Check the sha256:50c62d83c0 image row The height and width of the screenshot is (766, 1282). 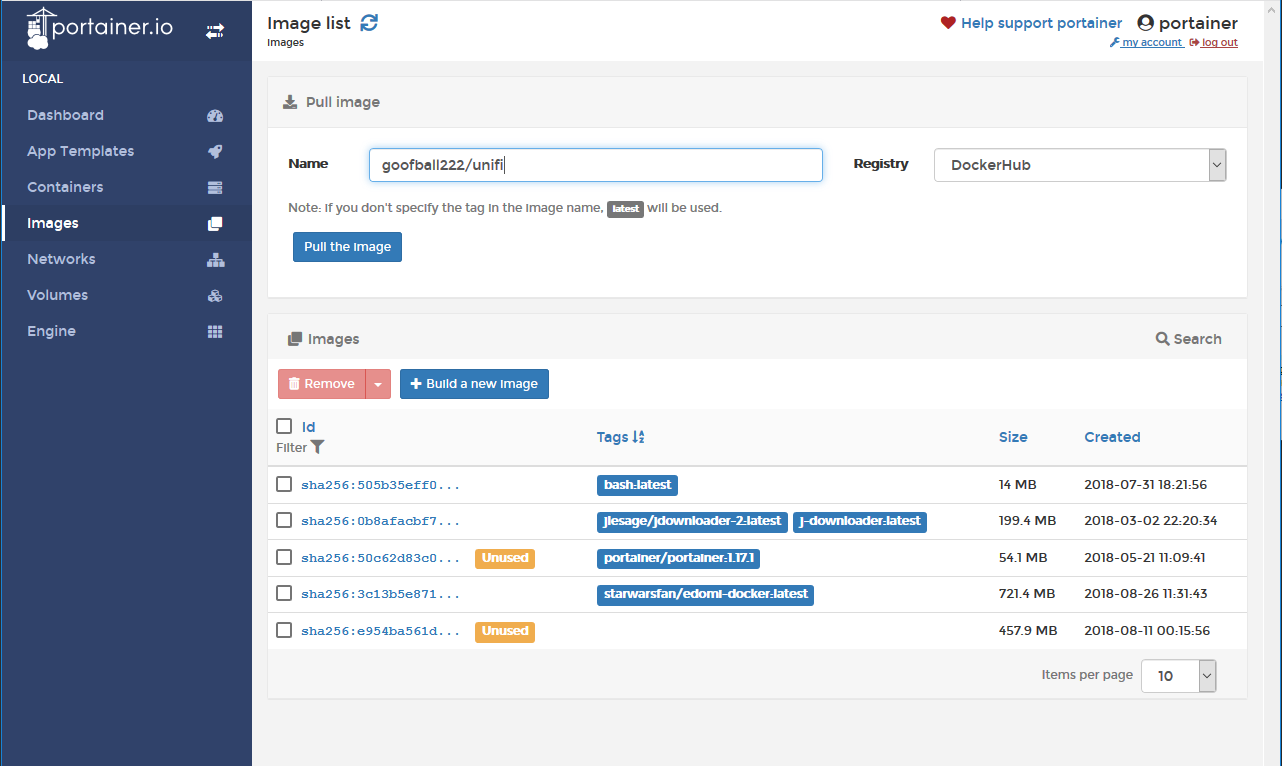point(284,557)
